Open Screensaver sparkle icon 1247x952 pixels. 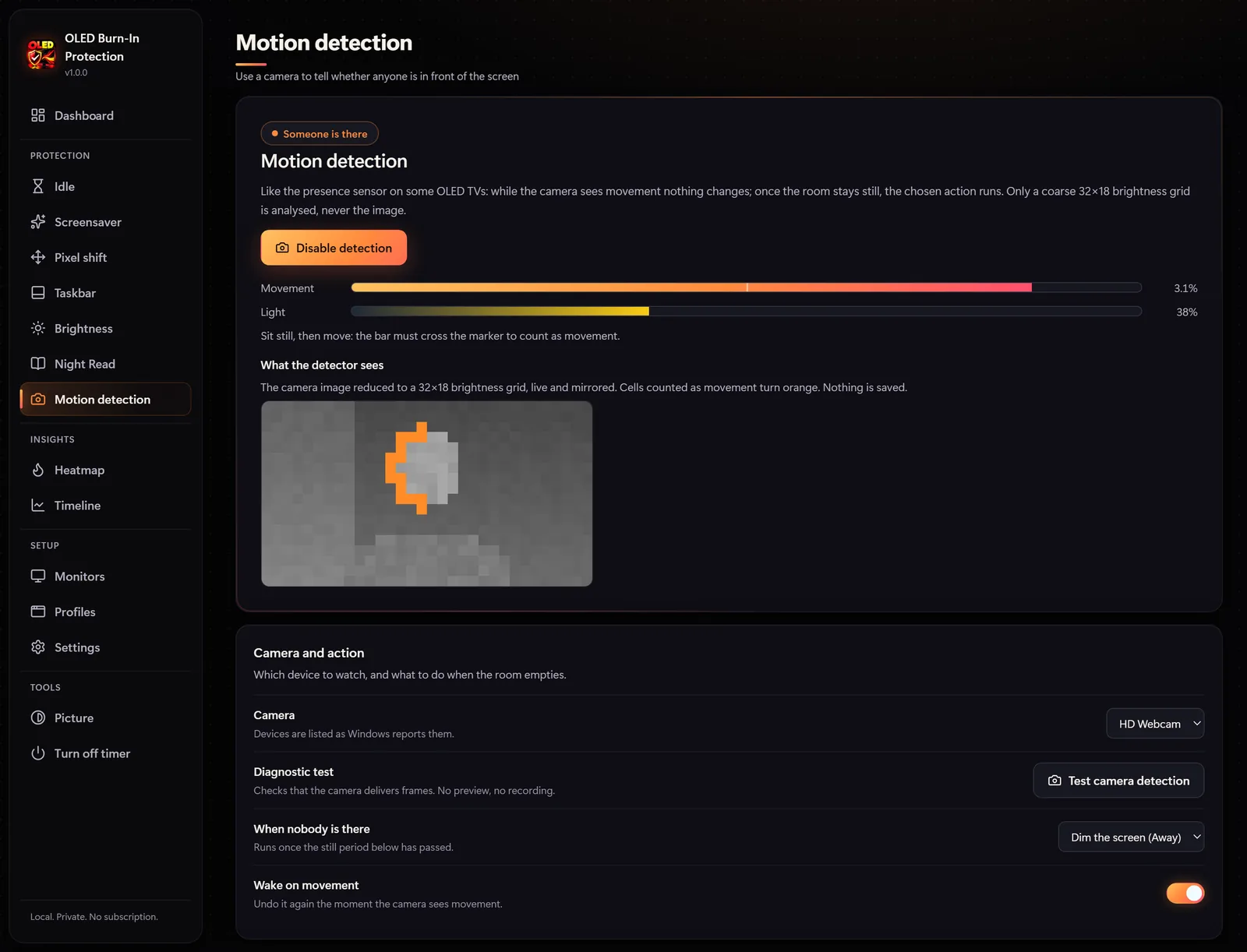click(37, 222)
